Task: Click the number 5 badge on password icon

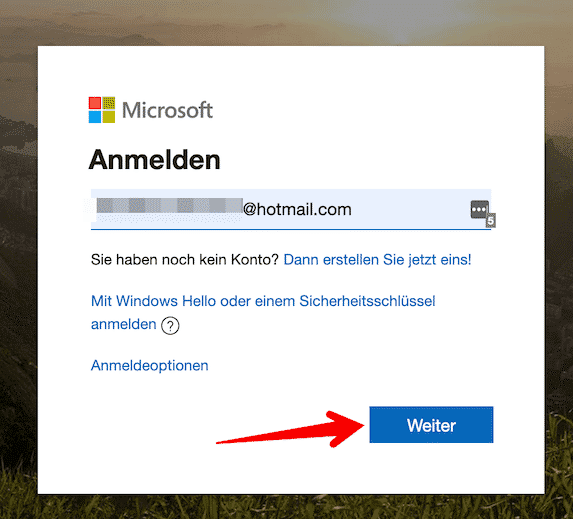Action: pos(490,221)
